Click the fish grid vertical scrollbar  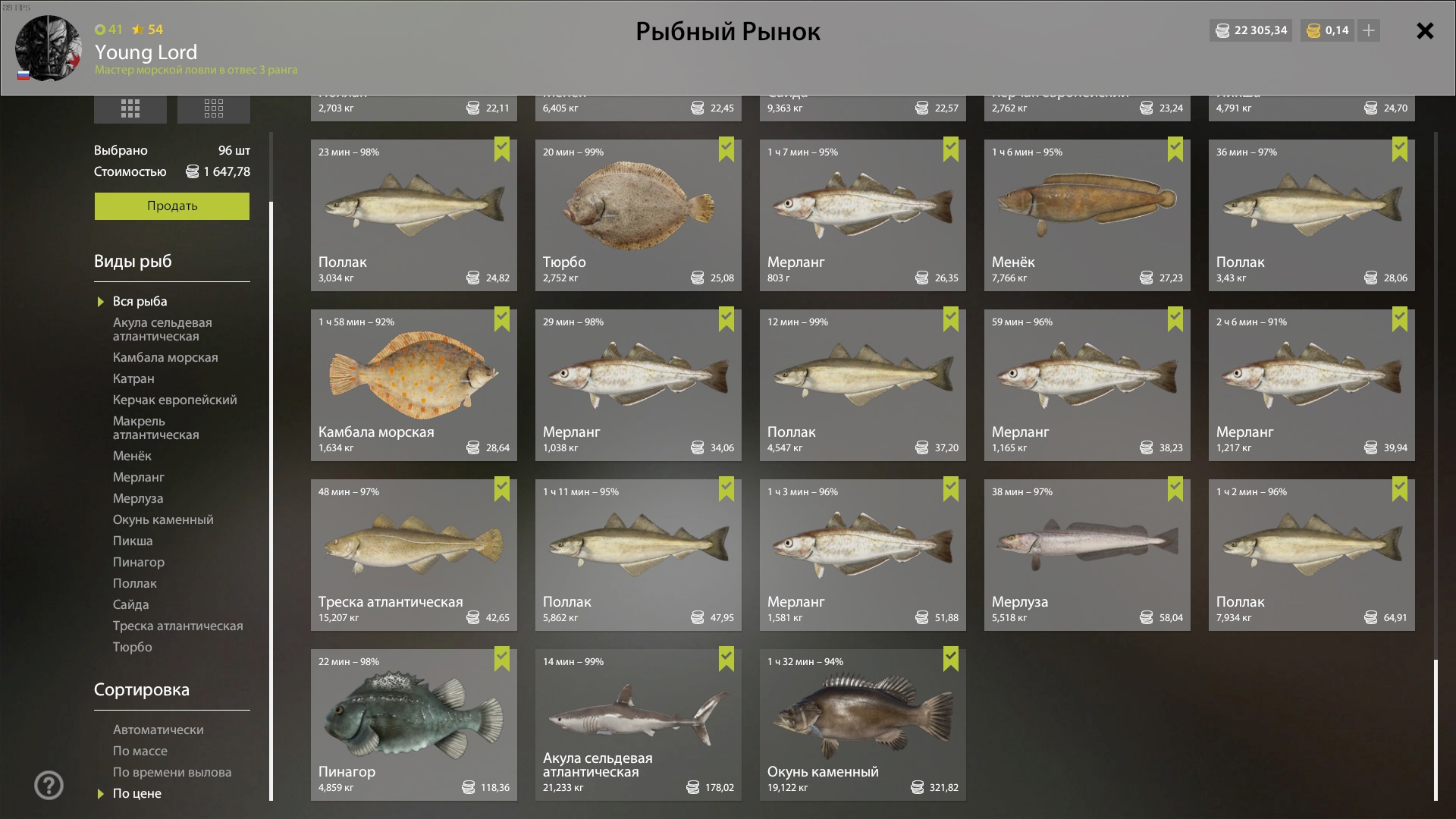tap(1436, 730)
